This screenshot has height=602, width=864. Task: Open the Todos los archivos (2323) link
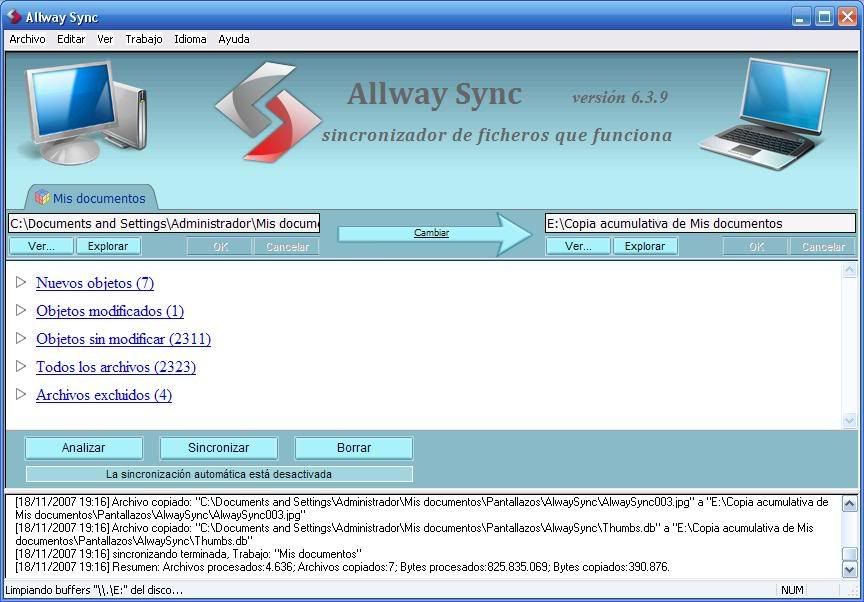pos(116,367)
